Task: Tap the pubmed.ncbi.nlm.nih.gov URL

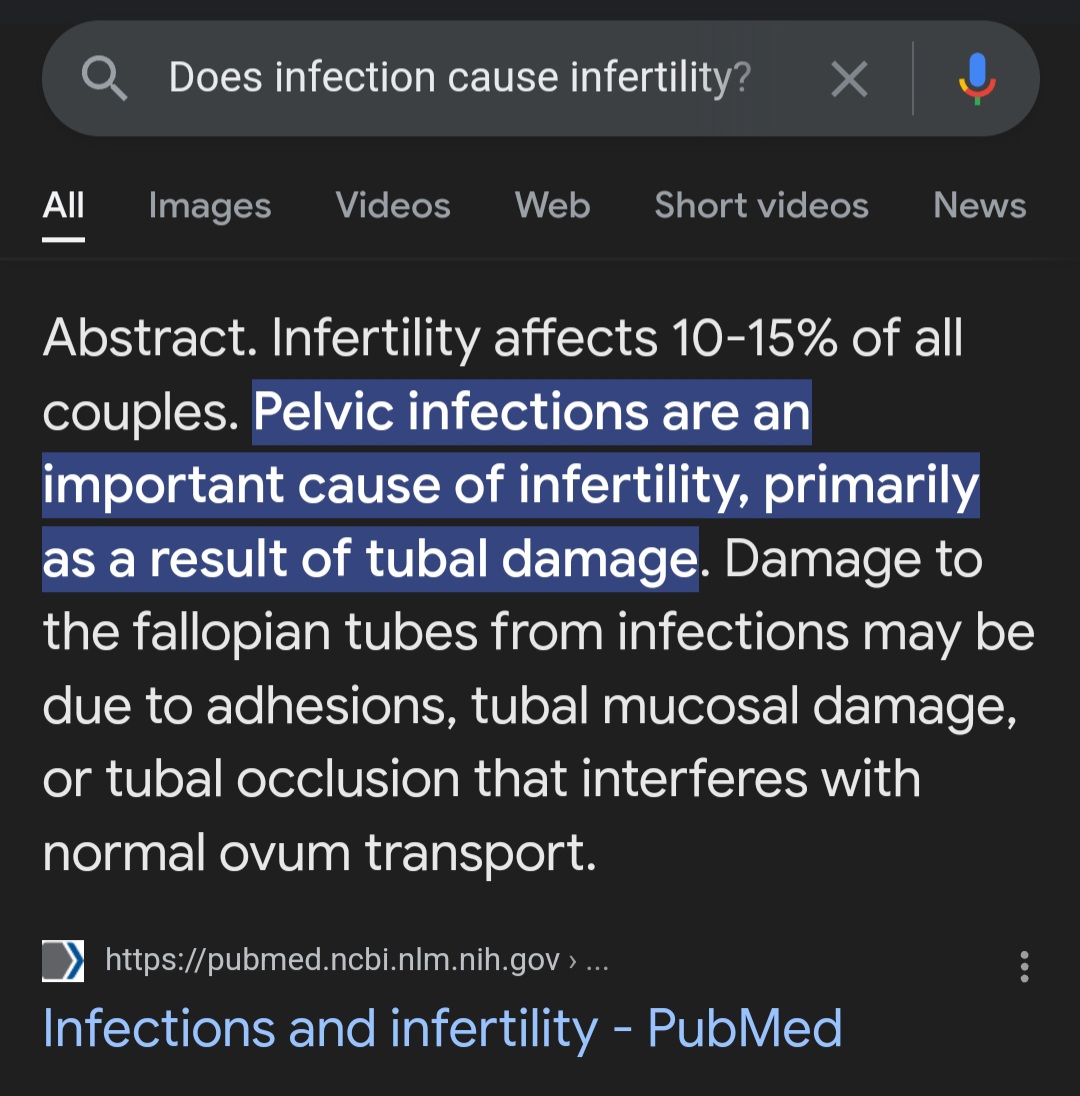Action: click(x=332, y=961)
